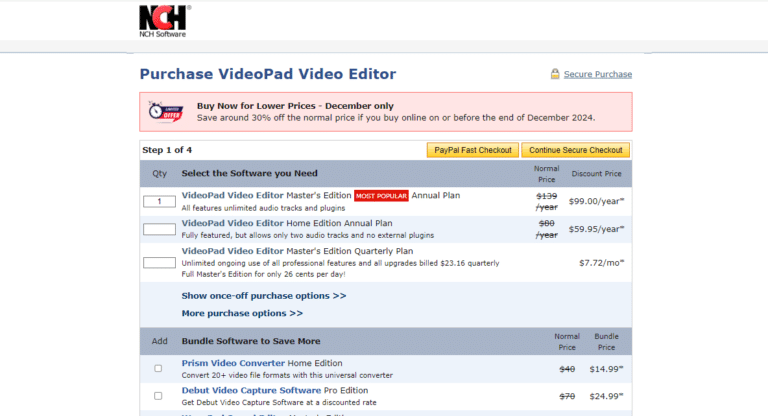
Task: Click the padlock icon beside Secure Purchase
Action: 555,74
